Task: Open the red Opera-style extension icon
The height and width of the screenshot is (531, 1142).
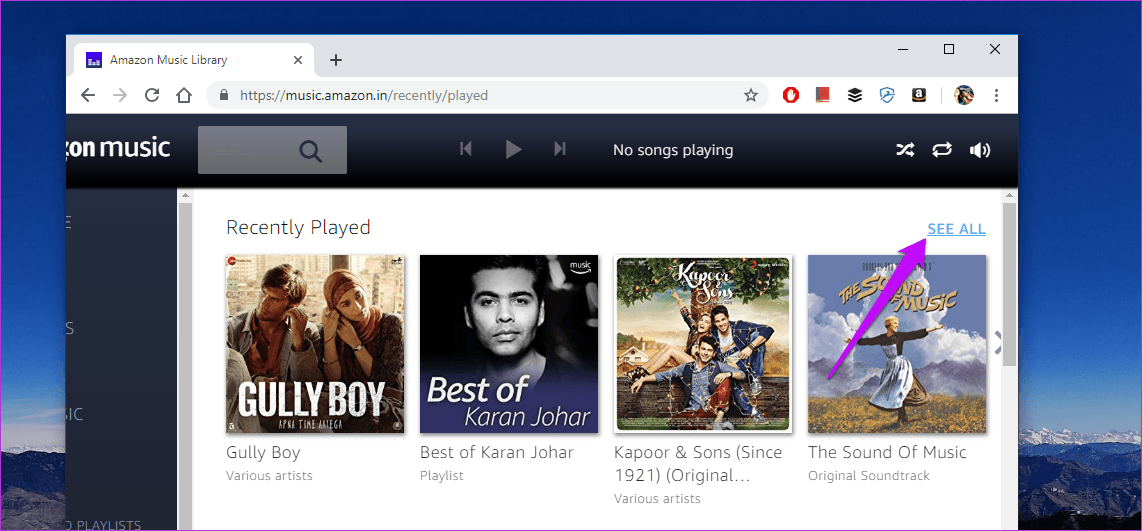Action: click(791, 95)
